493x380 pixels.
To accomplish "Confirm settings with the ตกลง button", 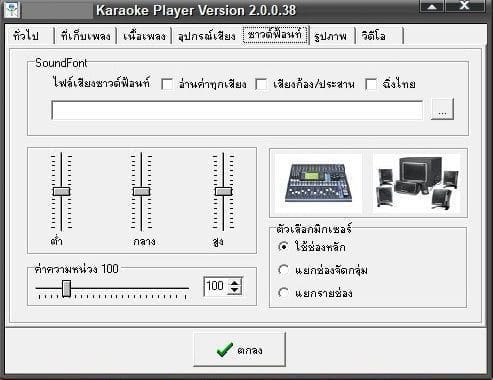I will (239, 350).
